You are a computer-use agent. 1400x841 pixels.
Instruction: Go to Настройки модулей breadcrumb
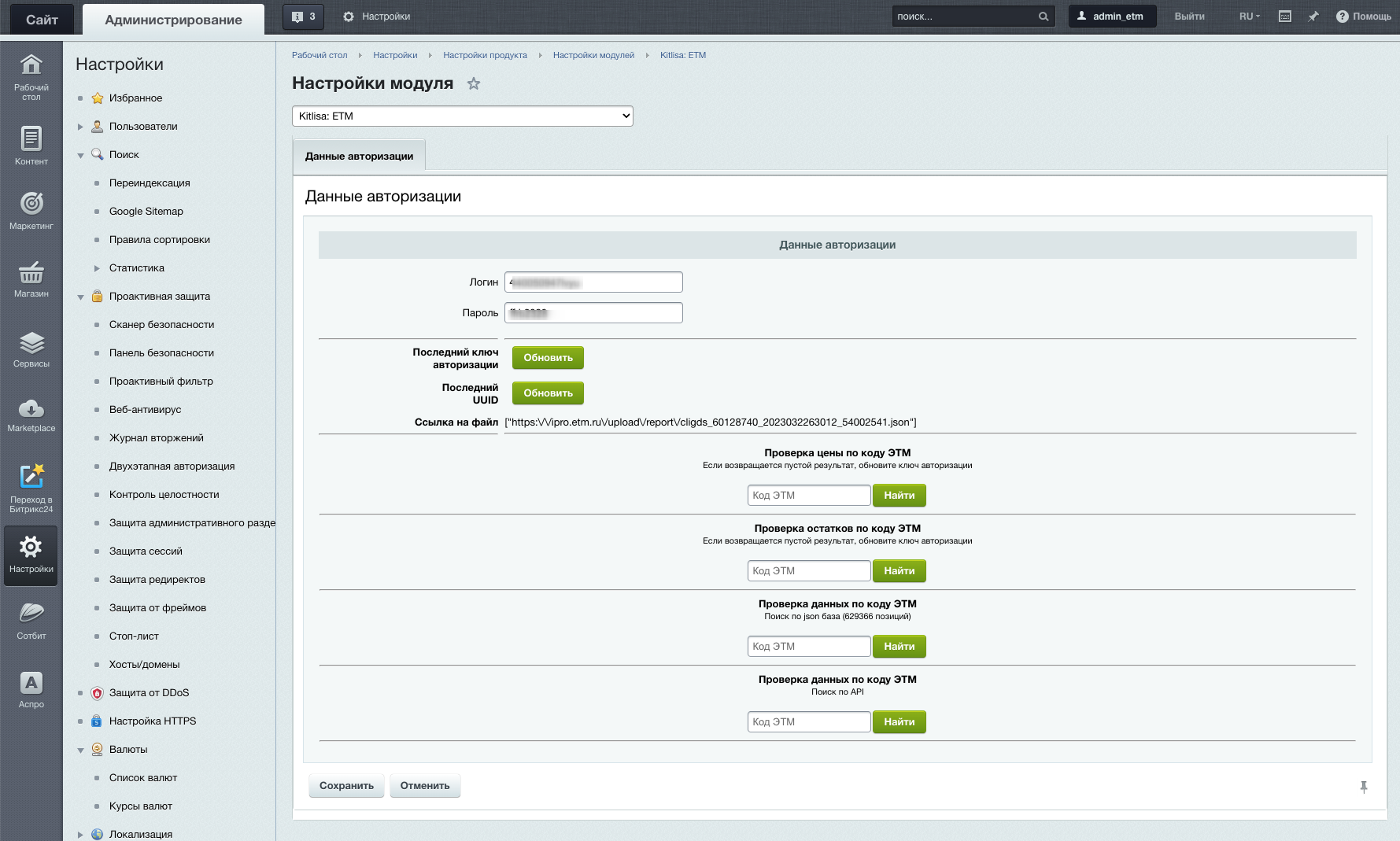pos(593,55)
